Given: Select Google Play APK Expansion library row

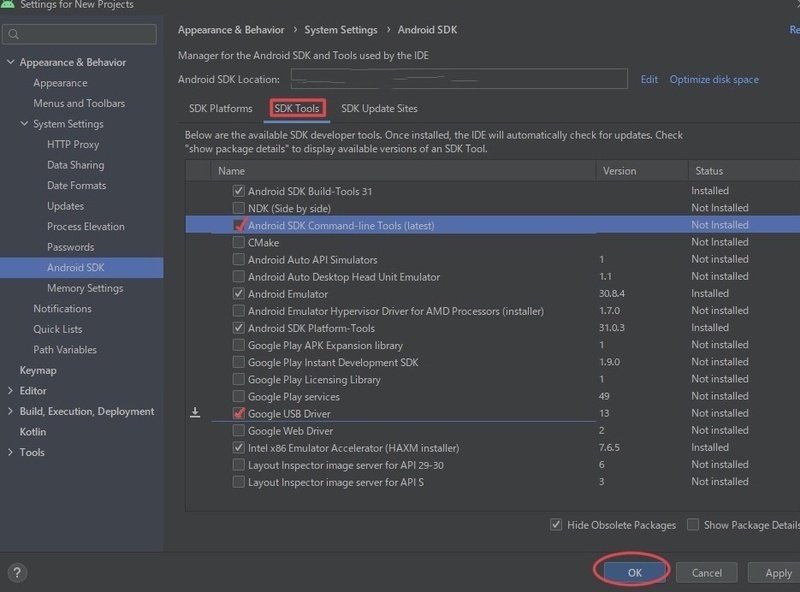Looking at the screenshot, I should pyautogui.click(x=492, y=345).
